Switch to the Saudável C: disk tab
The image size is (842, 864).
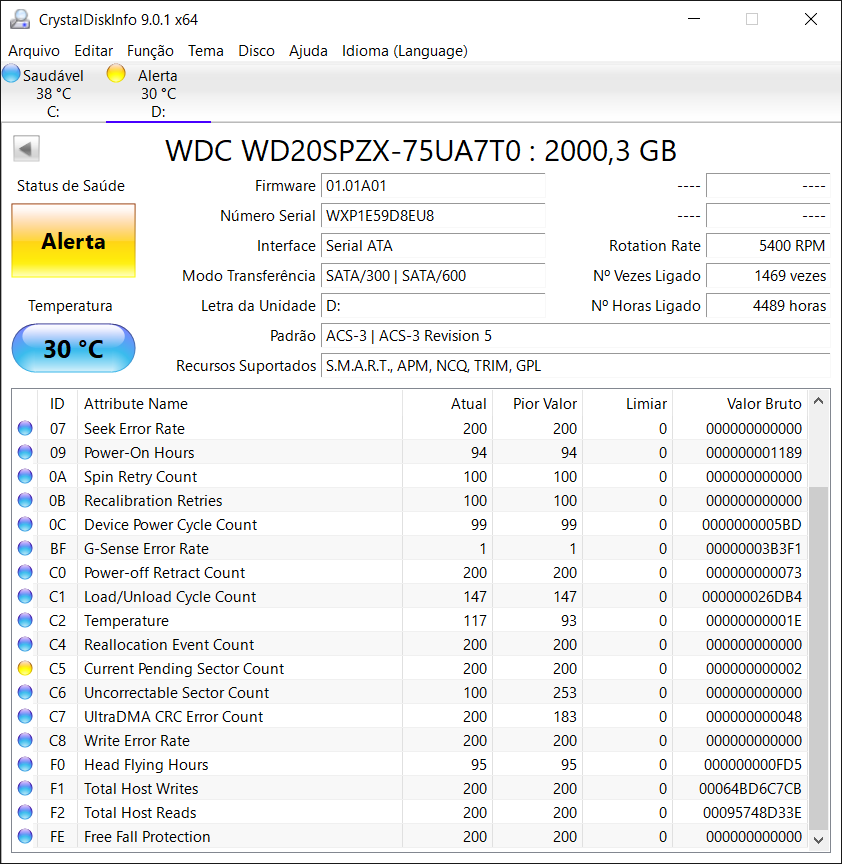[x=53, y=93]
